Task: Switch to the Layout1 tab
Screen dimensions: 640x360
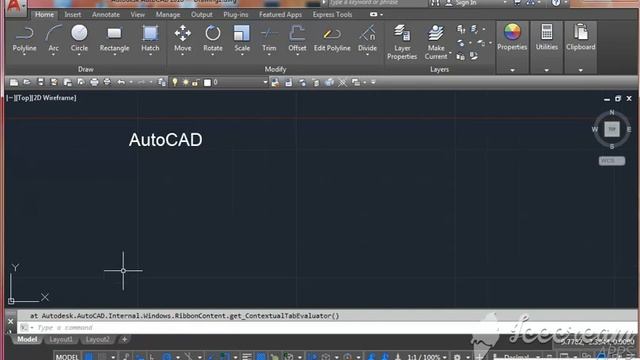Action: pos(61,340)
